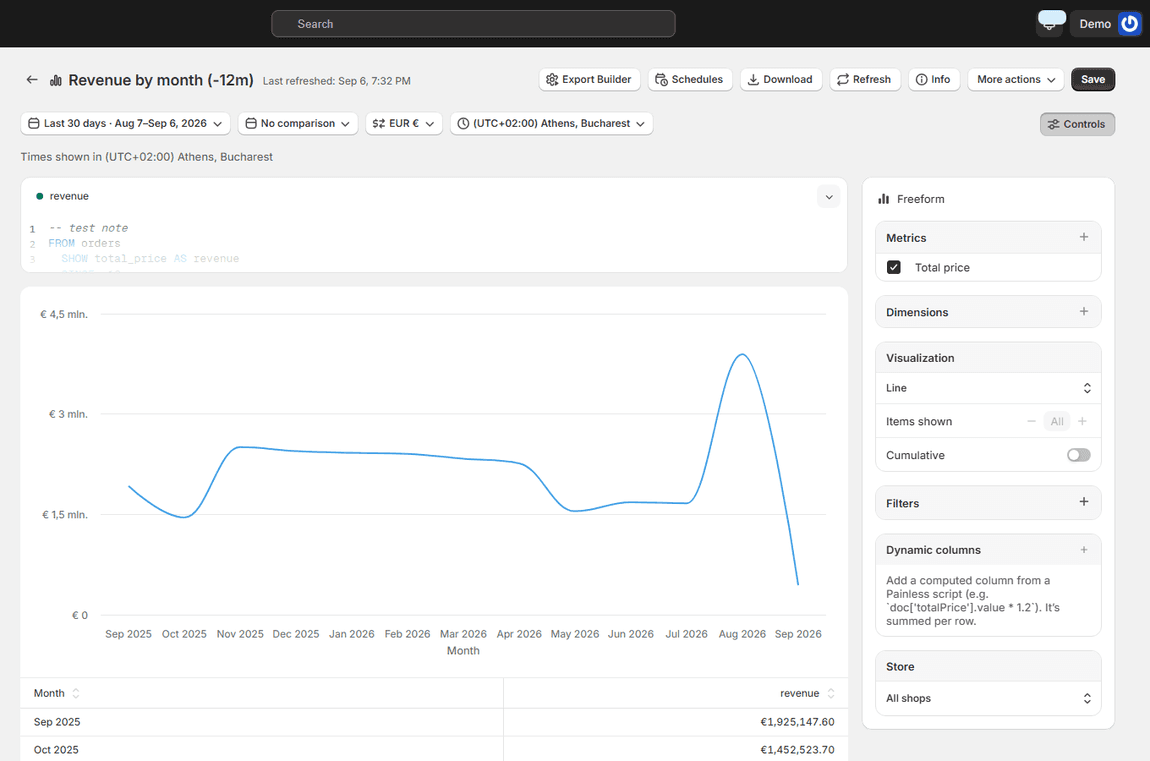This screenshot has width=1150, height=761.
Task: Refresh the report
Action: pyautogui.click(x=865, y=79)
